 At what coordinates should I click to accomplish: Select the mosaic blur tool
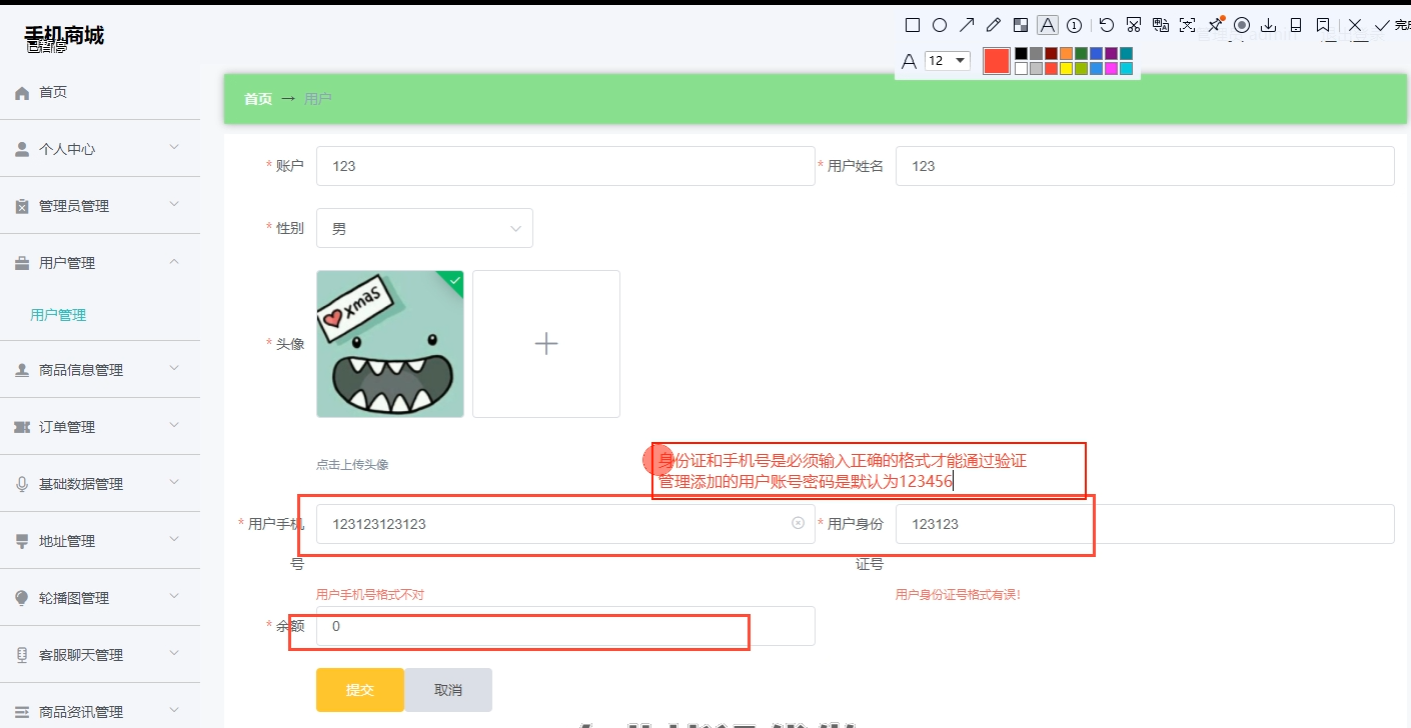tap(1020, 25)
